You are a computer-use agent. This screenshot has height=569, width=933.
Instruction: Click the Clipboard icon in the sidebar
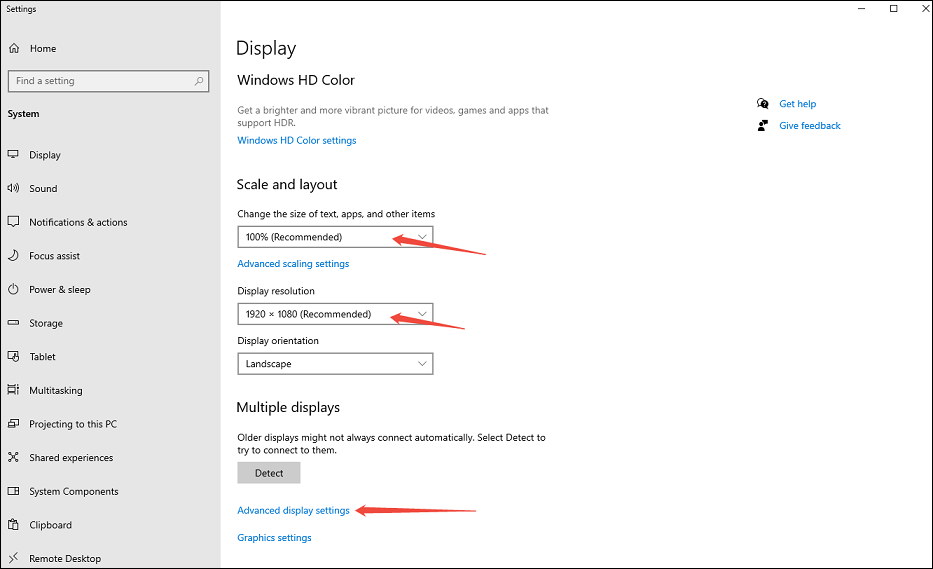click(13, 524)
